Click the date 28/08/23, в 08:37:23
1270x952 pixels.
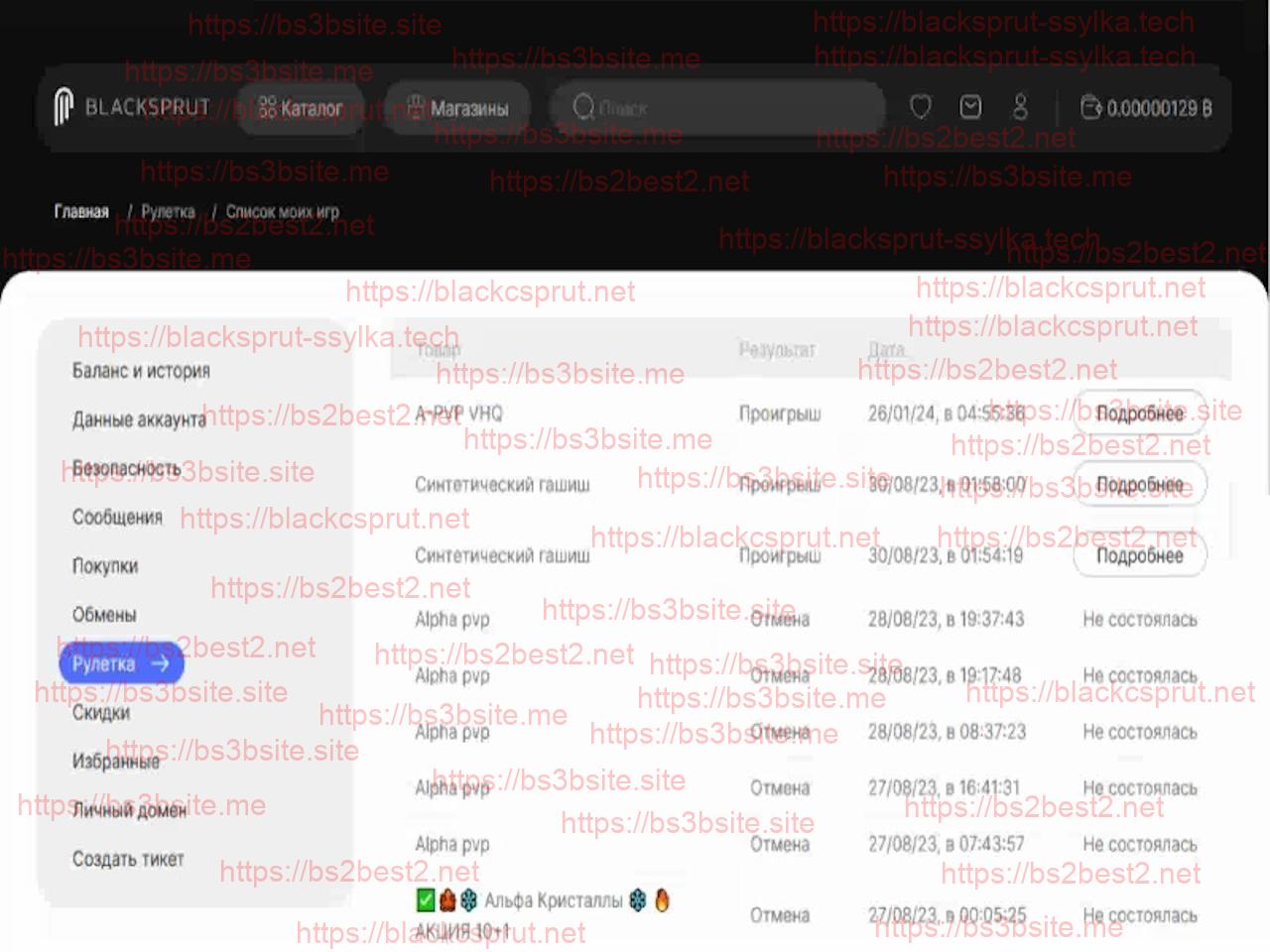pos(947,732)
